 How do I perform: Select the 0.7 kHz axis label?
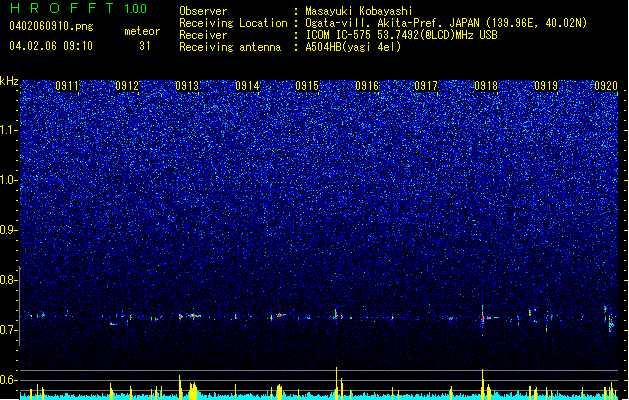pos(9,330)
